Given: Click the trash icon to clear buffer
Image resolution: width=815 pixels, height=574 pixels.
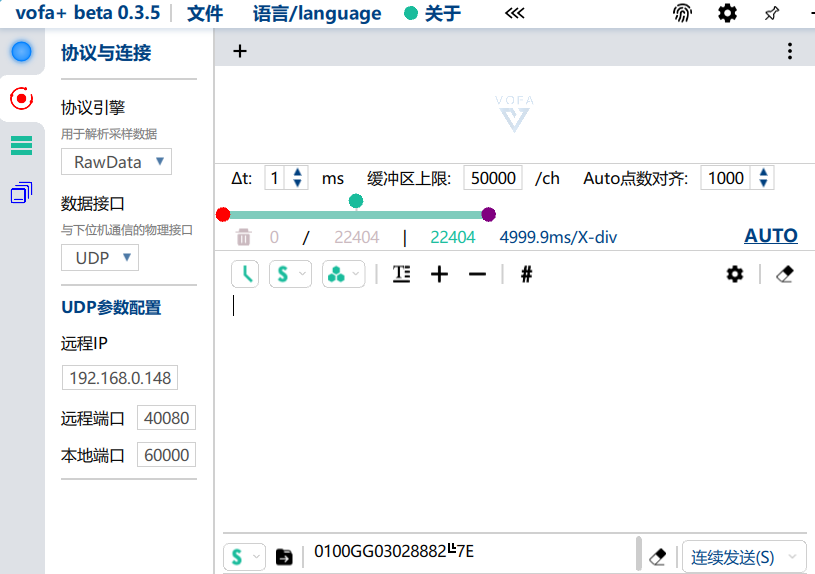Looking at the screenshot, I should 244,237.
